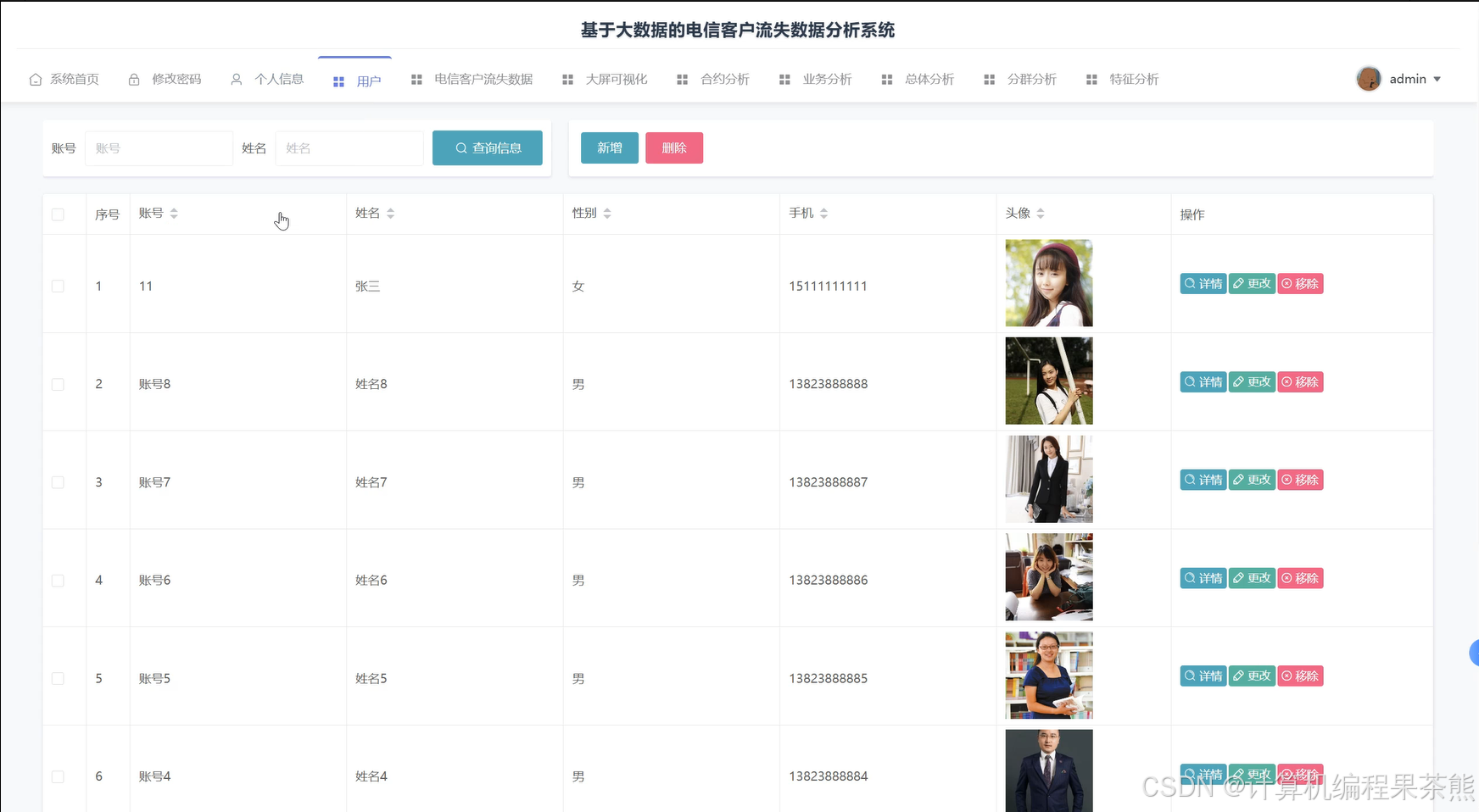The image size is (1479, 812).
Task: Click 移除 for 张三
Action: click(1301, 284)
